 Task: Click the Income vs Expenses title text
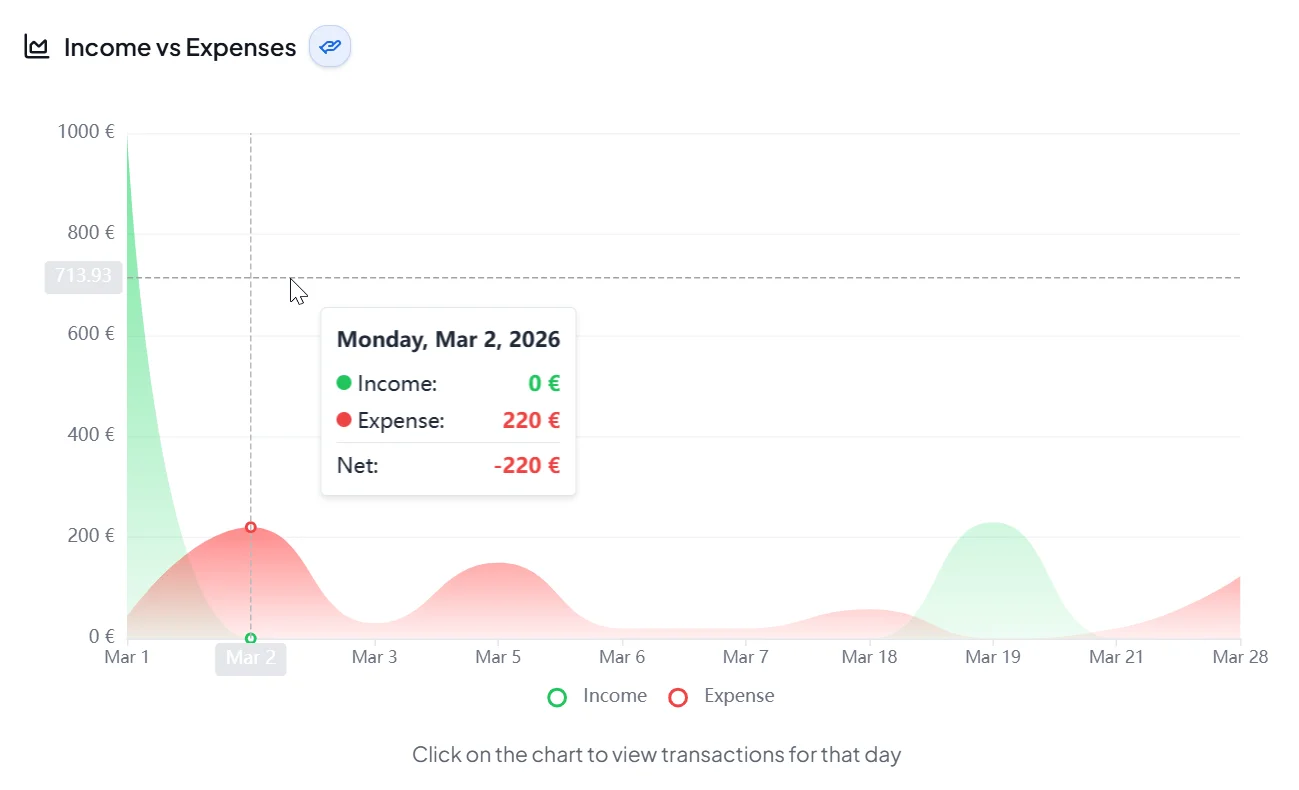click(180, 47)
